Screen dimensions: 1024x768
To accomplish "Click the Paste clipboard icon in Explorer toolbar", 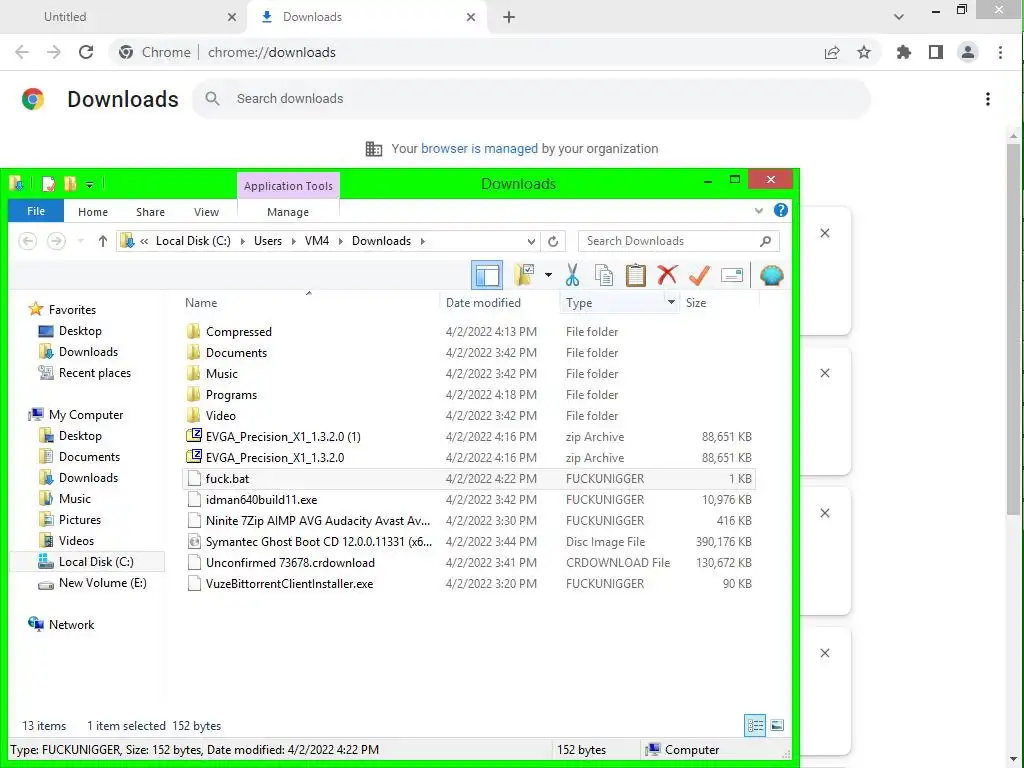I will [x=635, y=276].
